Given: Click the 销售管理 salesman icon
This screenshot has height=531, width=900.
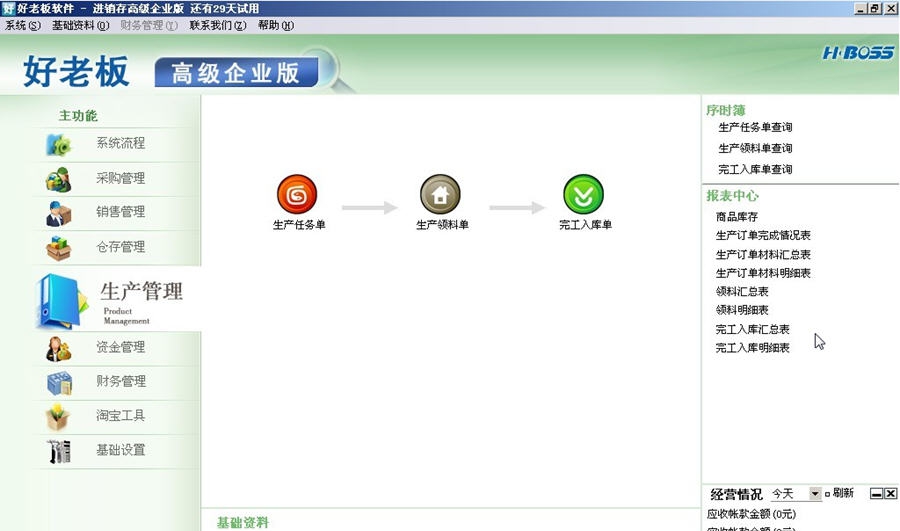Looking at the screenshot, I should pos(58,213).
